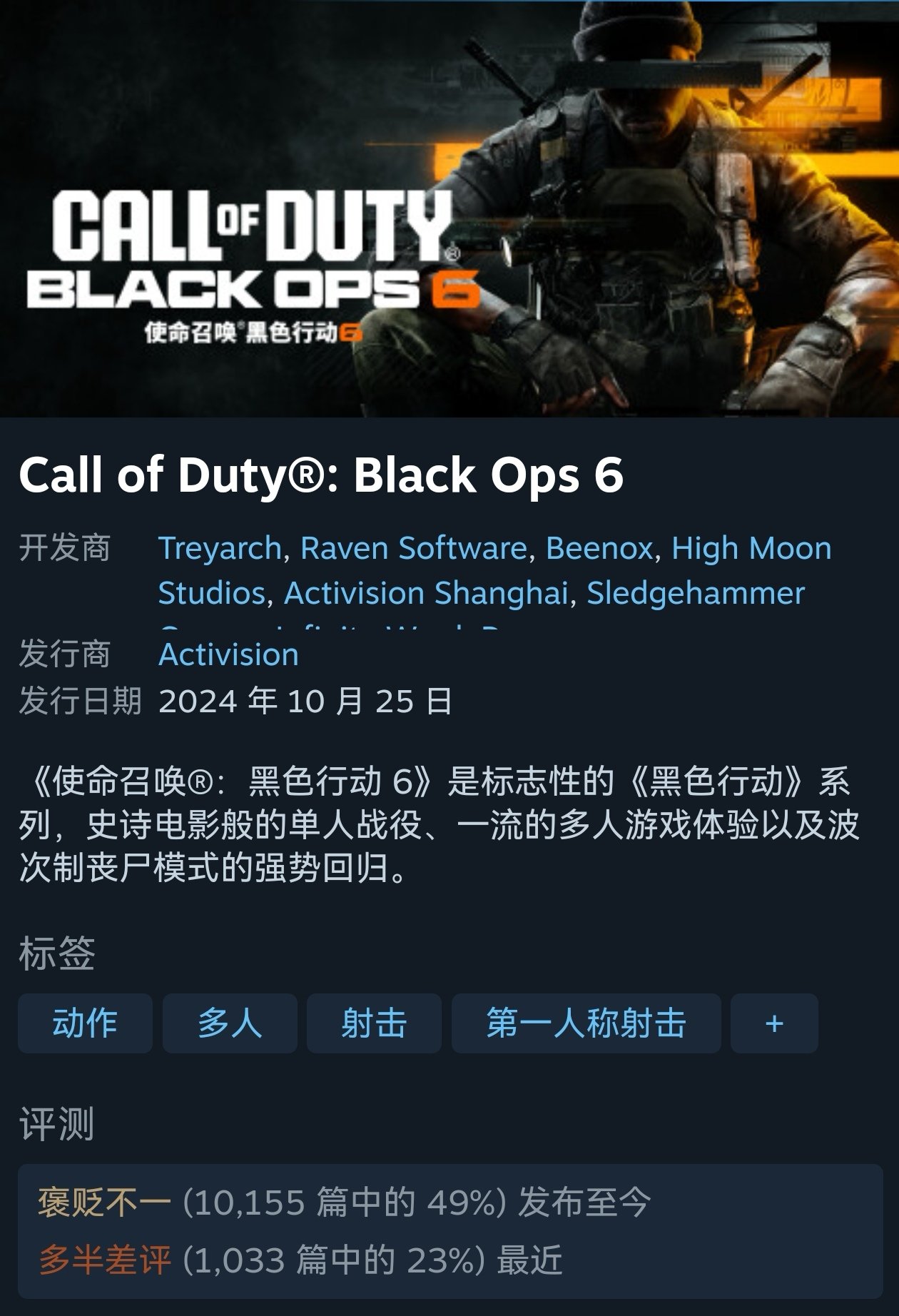Click the game description paragraph
The width and height of the screenshot is (899, 1316).
pos(439,825)
